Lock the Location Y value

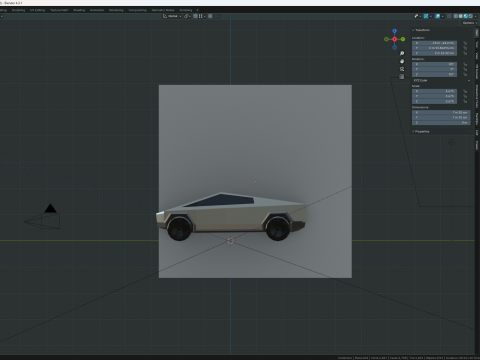[465, 48]
